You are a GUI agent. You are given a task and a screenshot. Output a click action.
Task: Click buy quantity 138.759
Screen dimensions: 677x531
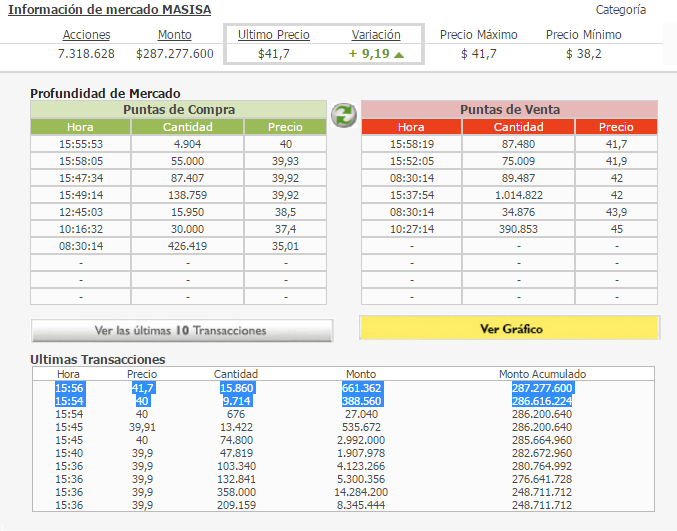[187, 195]
